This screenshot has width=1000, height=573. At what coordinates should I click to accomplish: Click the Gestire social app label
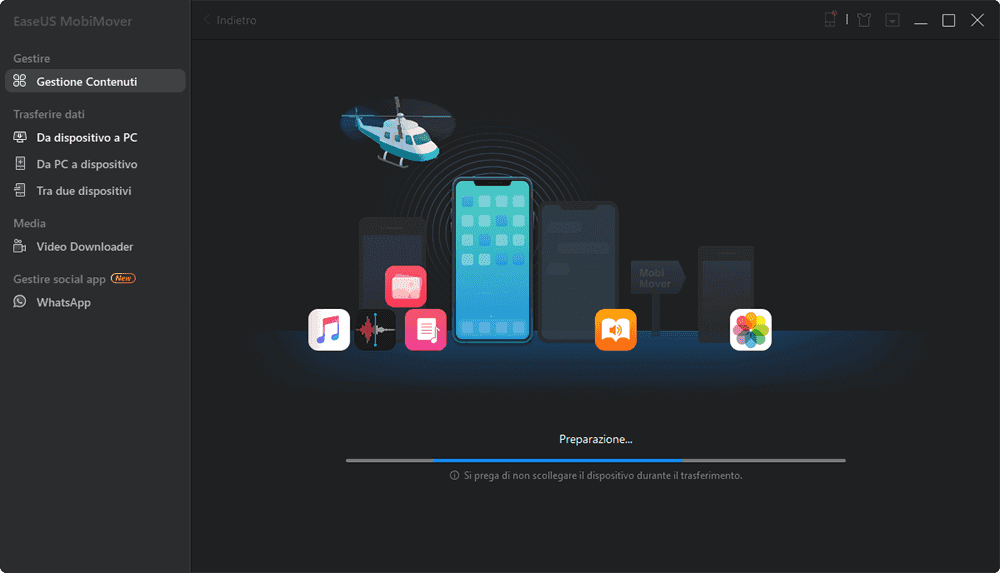coord(59,279)
